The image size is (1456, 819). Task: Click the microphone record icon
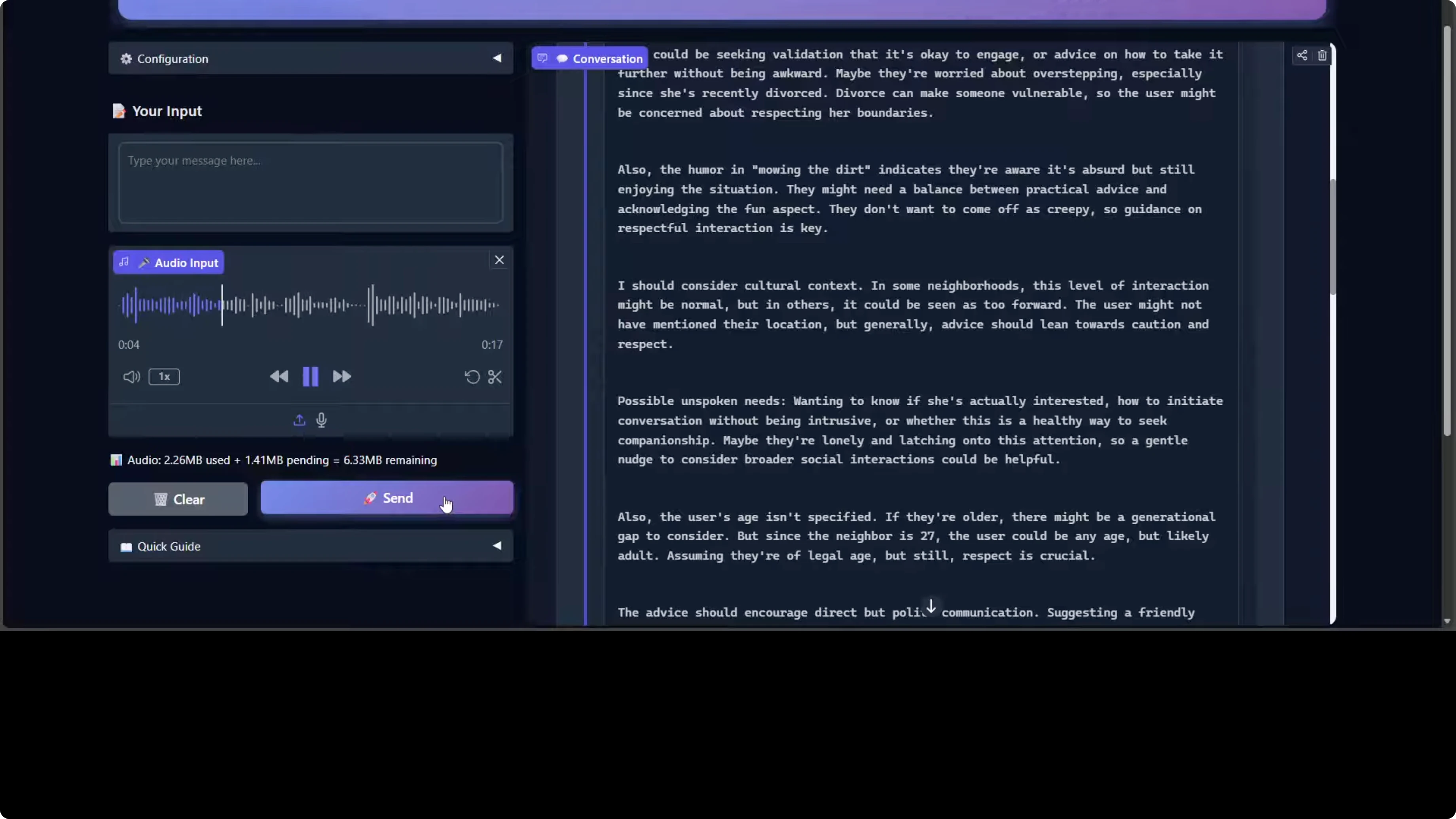point(322,420)
